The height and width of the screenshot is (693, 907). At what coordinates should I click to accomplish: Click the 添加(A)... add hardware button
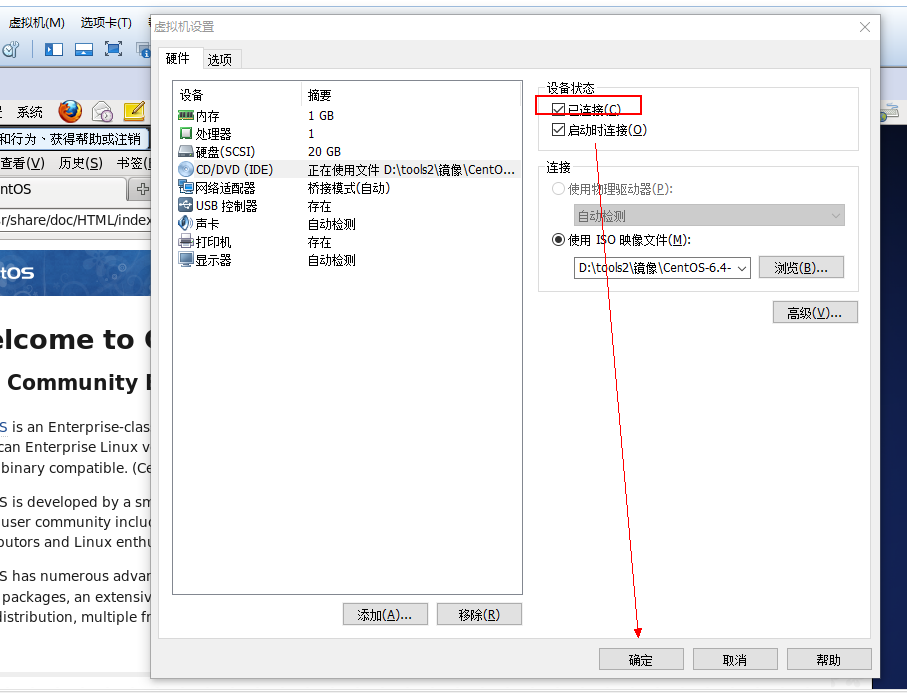click(385, 615)
